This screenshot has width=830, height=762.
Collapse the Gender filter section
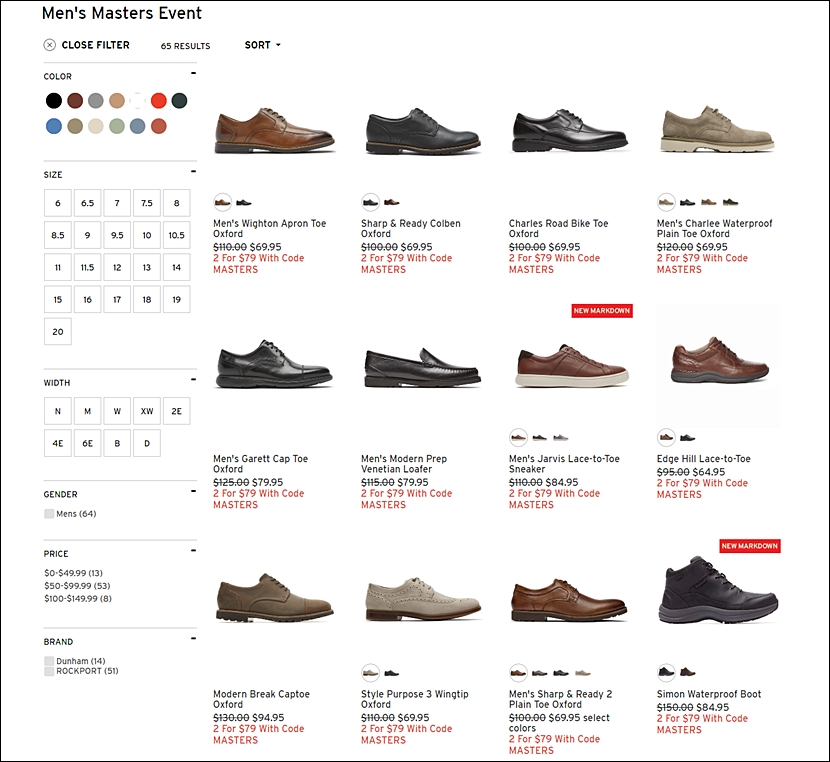[x=193, y=491]
